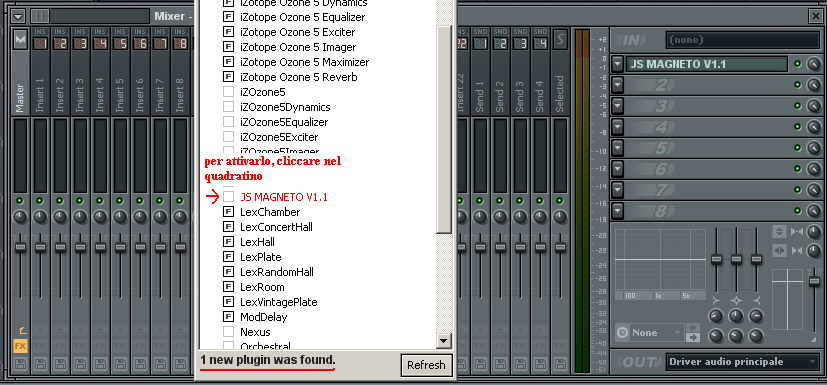Toggle the orange FX icon on Master track
Screen dimensions: 827x385
pyautogui.click(x=20, y=346)
